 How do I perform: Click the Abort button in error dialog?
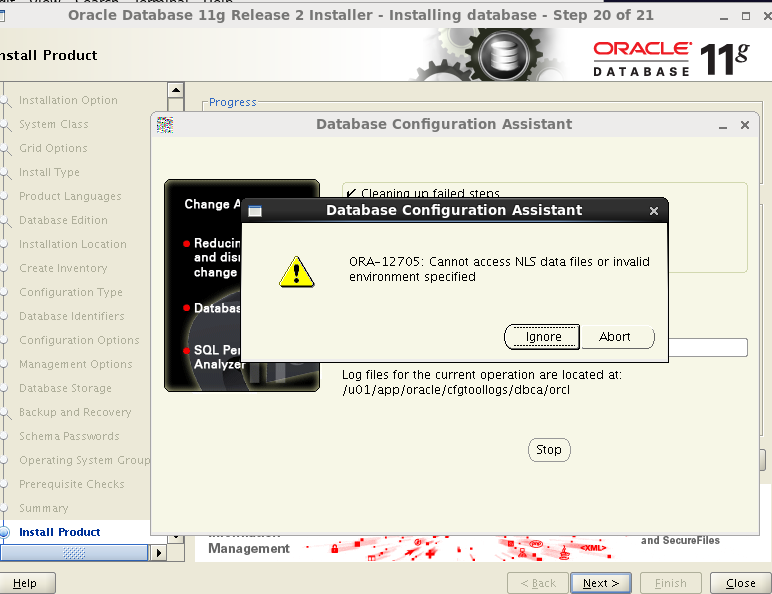tap(617, 337)
